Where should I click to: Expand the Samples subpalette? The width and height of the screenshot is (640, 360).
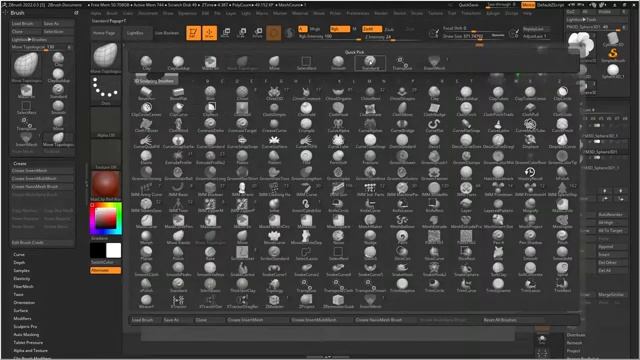[x=21, y=270]
